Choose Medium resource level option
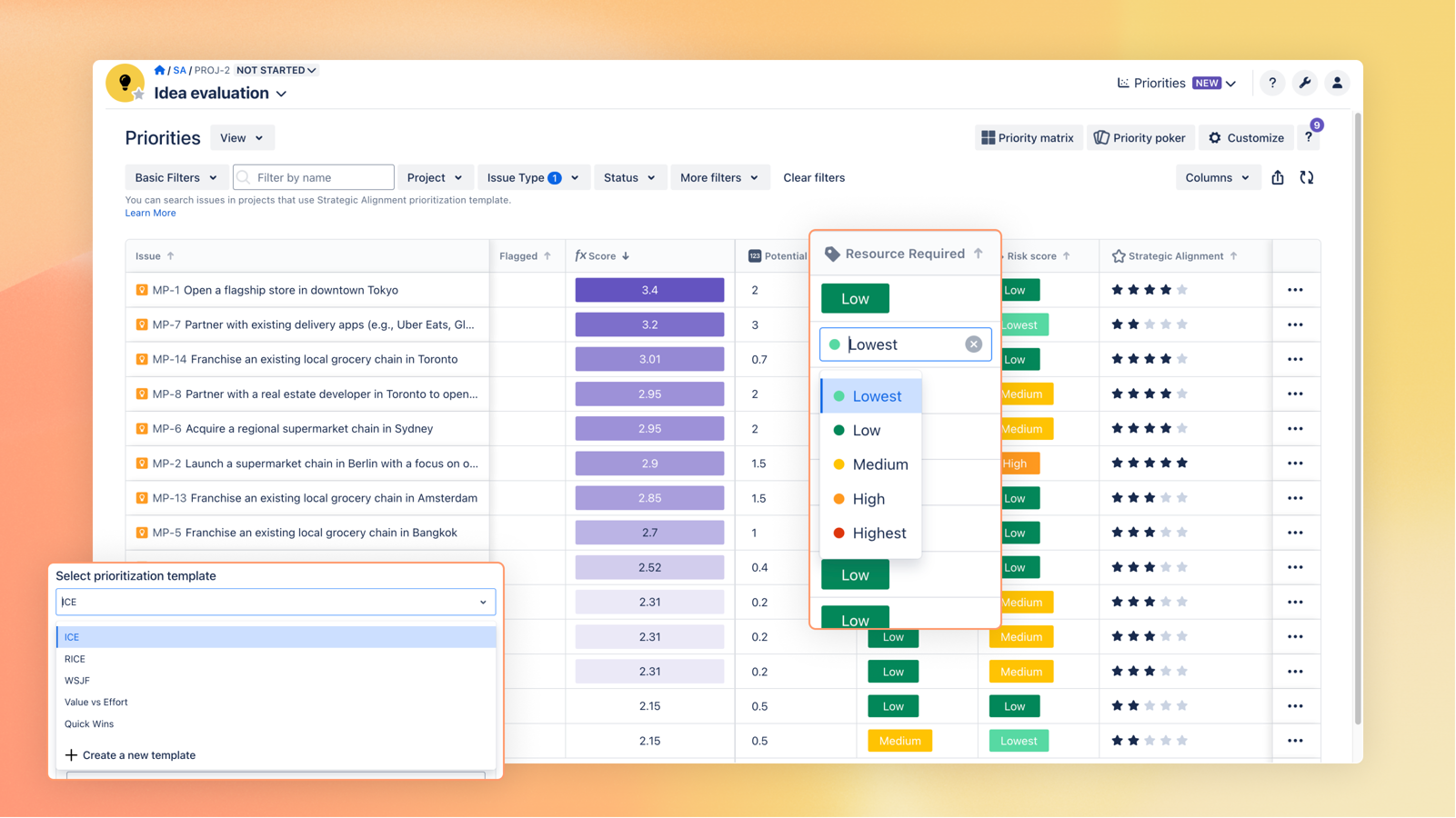Viewport: 1456px width, 818px height. (879, 464)
